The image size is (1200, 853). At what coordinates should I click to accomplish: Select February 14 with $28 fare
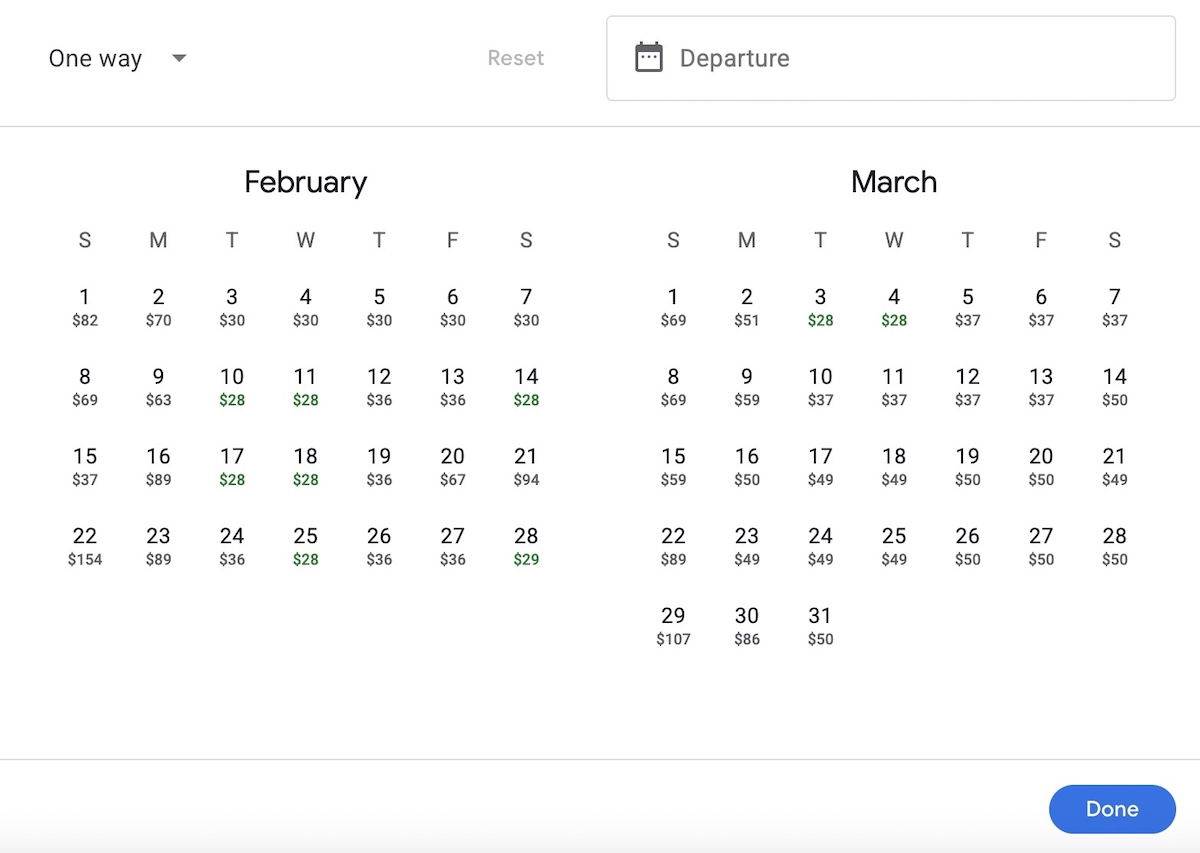pyautogui.click(x=526, y=386)
